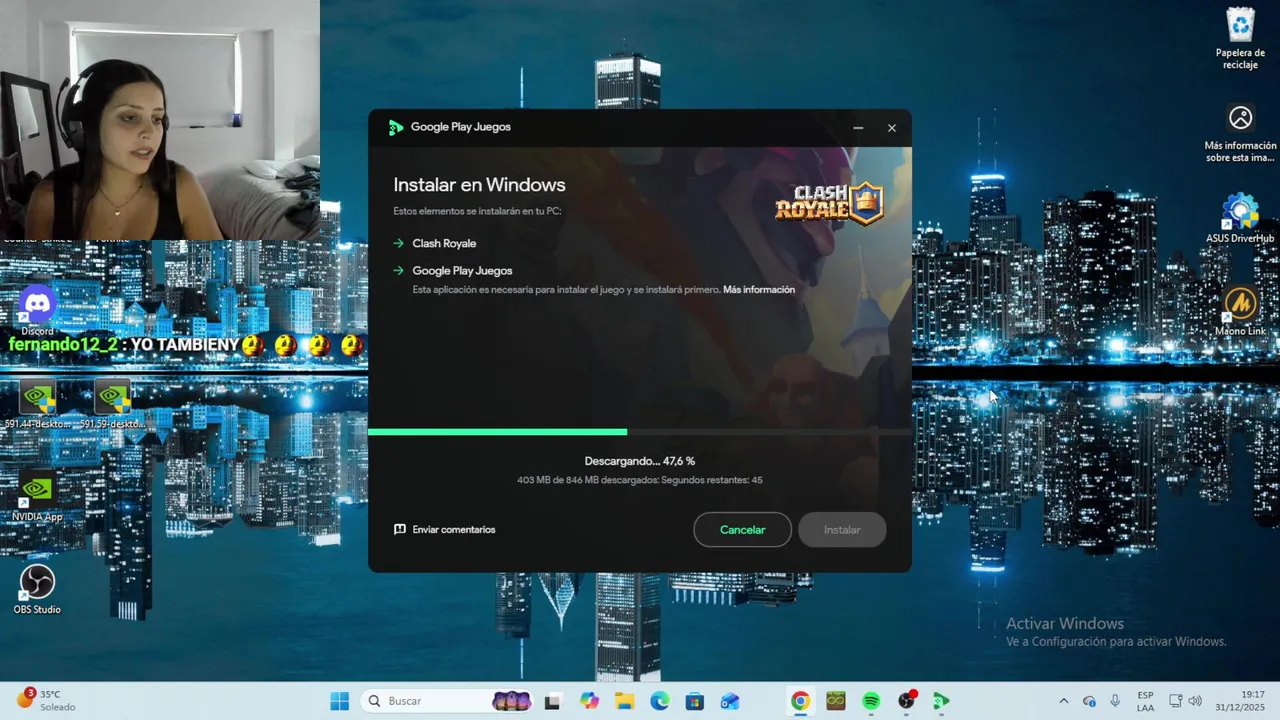The image size is (1280, 720).
Task: Click Enviar comentarios in the installer
Action: point(444,530)
